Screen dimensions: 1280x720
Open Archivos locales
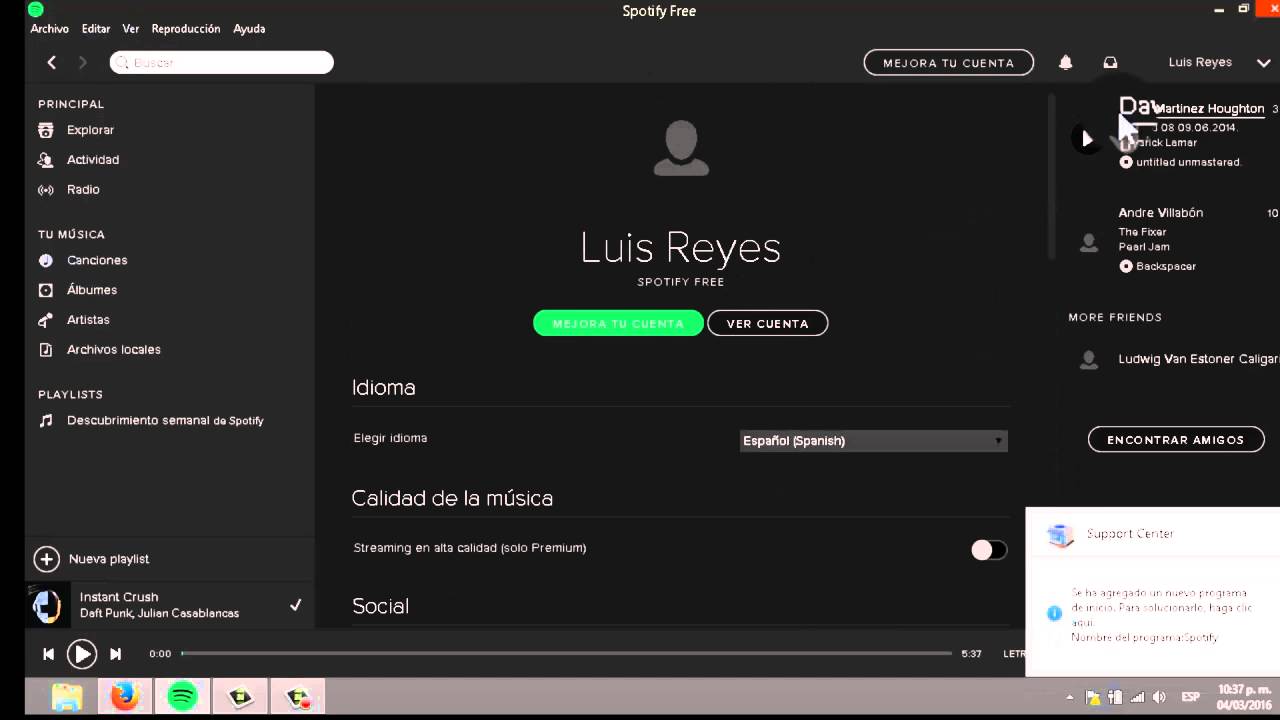pyautogui.click(x=114, y=350)
